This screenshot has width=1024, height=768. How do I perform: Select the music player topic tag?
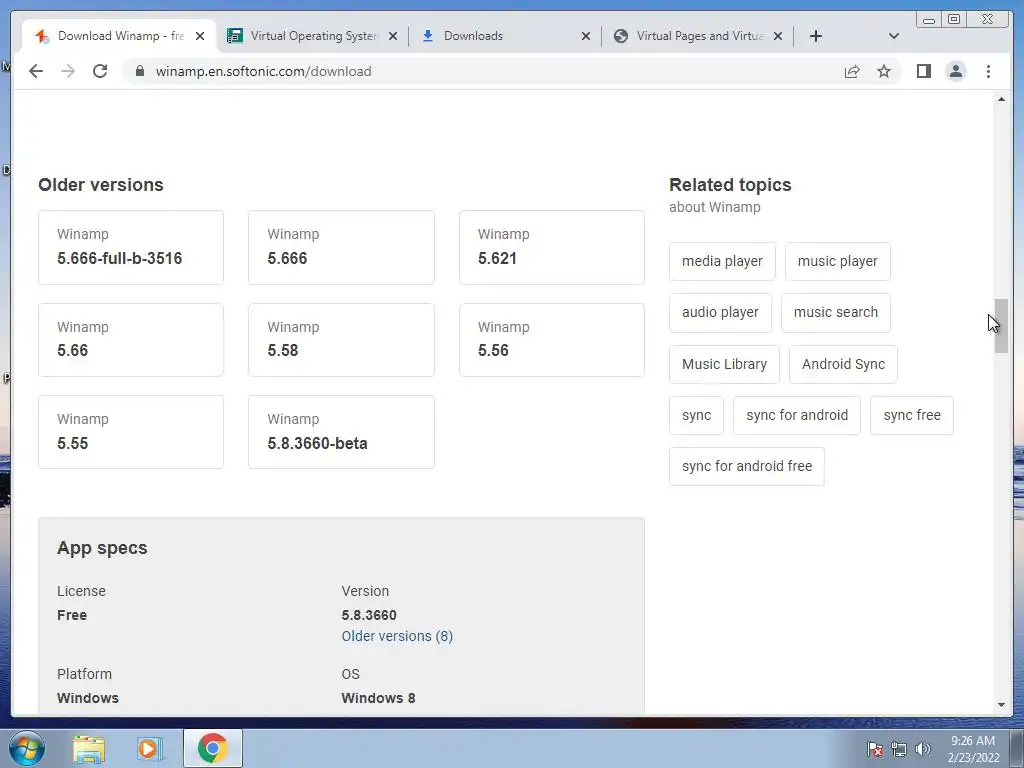click(837, 261)
